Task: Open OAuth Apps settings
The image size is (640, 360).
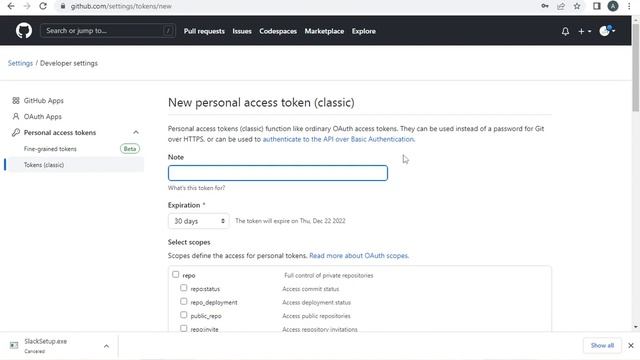Action: click(42, 116)
